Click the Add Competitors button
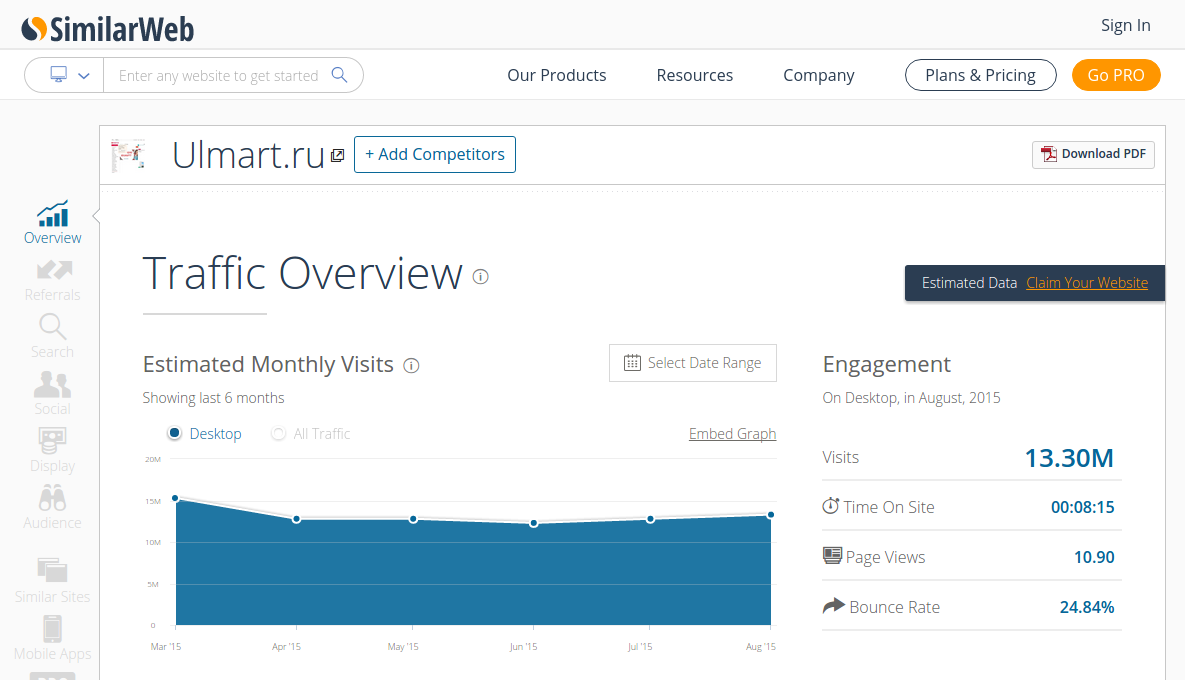 point(435,154)
